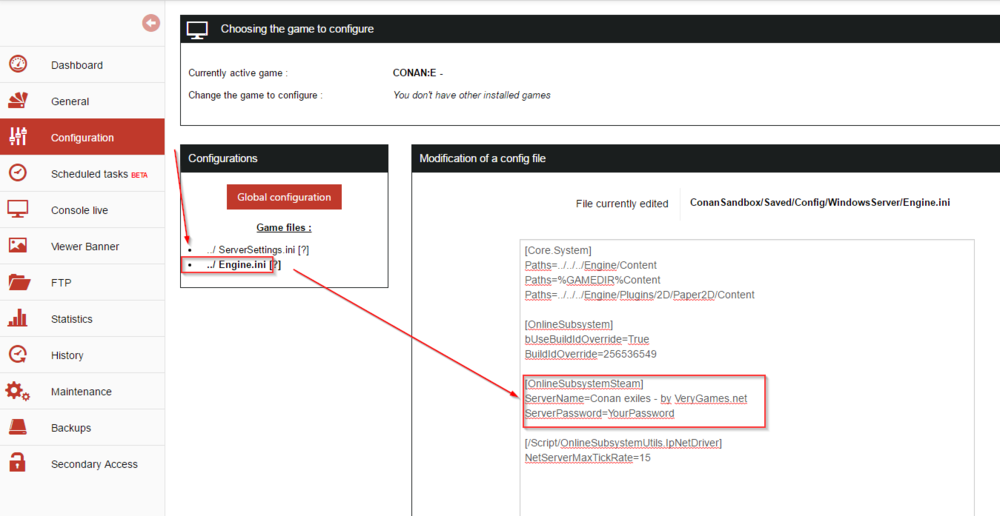Click the Viewer Banner image icon
This screenshot has height=516, width=1000.
18,246
